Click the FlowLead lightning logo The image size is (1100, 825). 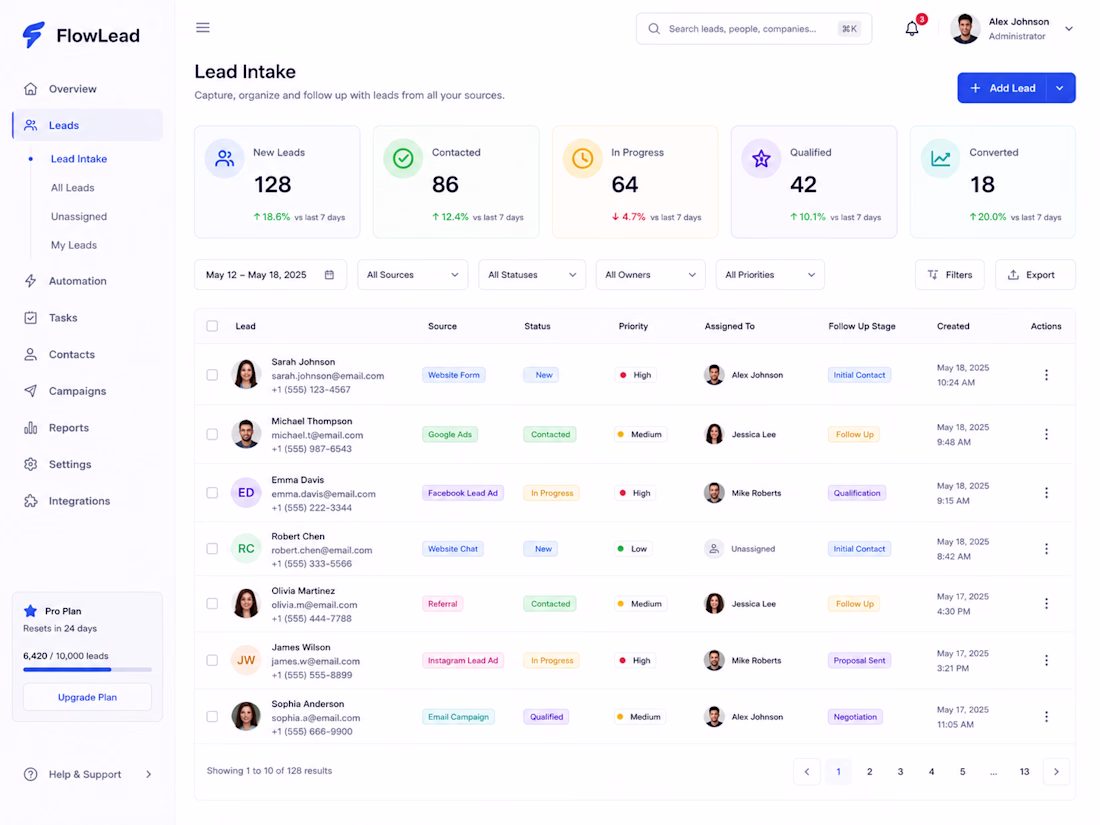[33, 34]
